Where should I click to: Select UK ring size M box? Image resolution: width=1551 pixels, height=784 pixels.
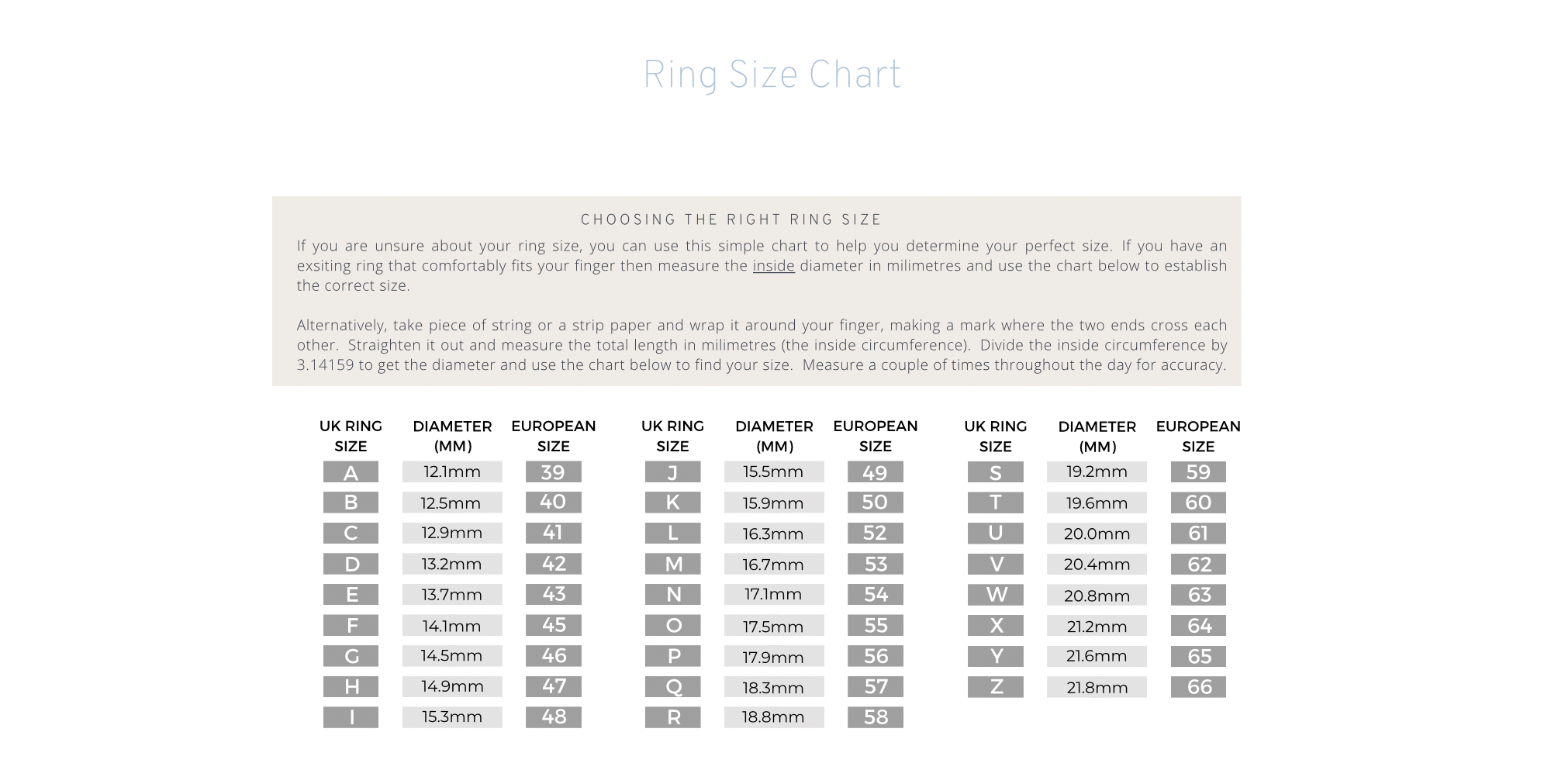coord(672,564)
